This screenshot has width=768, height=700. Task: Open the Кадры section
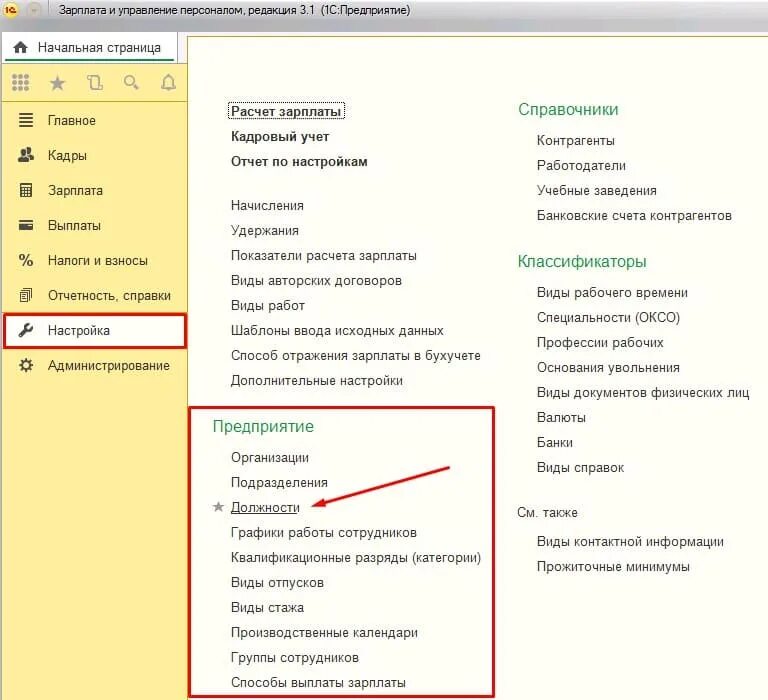pyautogui.click(x=95, y=155)
